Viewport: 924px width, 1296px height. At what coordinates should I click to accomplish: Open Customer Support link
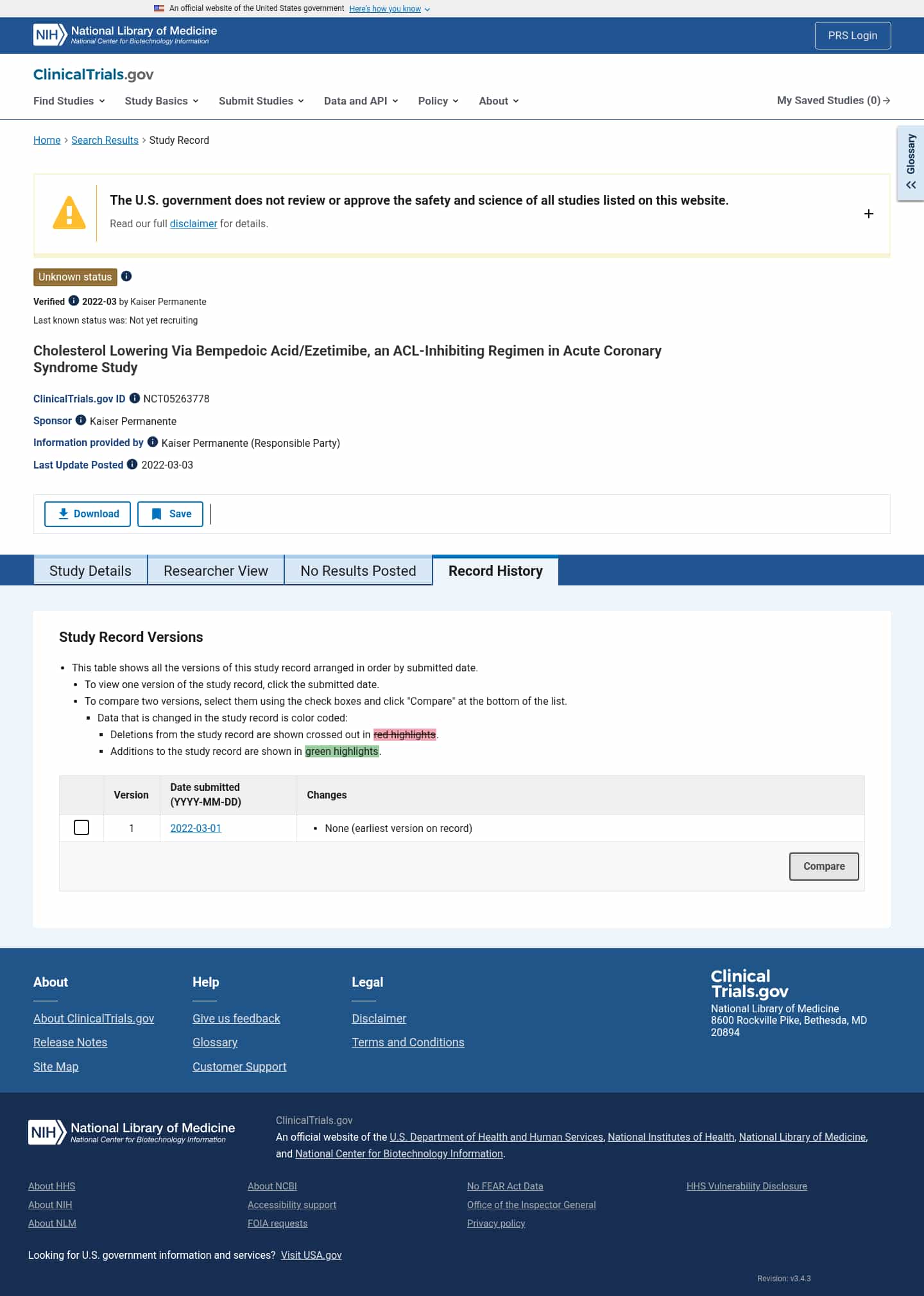239,1067
